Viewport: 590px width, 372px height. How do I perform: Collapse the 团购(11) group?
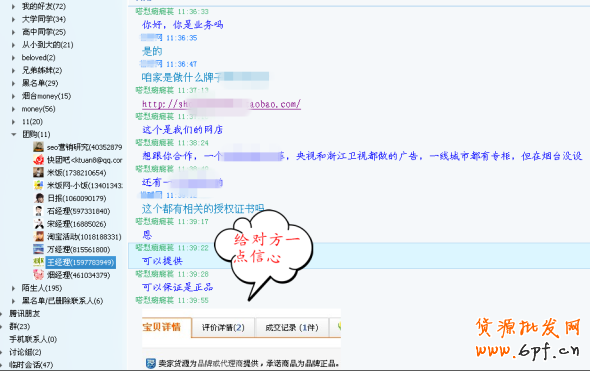click(14, 134)
